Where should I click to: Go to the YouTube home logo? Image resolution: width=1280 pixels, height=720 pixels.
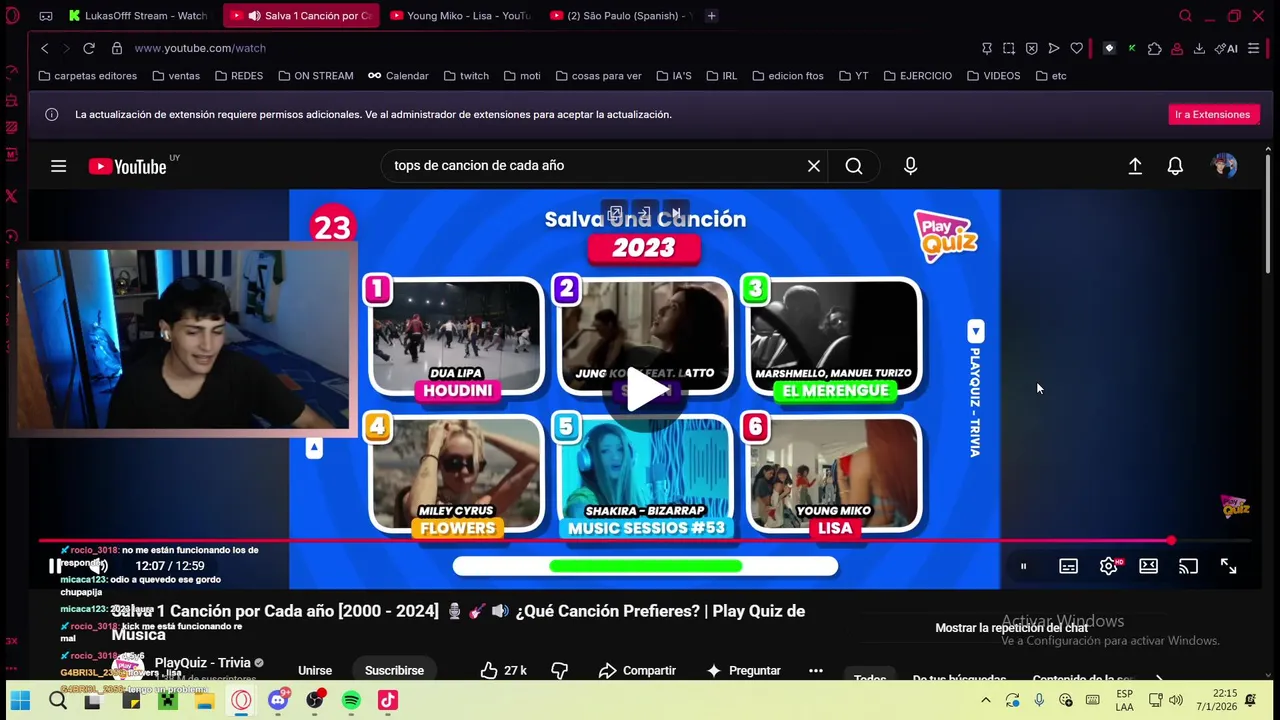(128, 166)
